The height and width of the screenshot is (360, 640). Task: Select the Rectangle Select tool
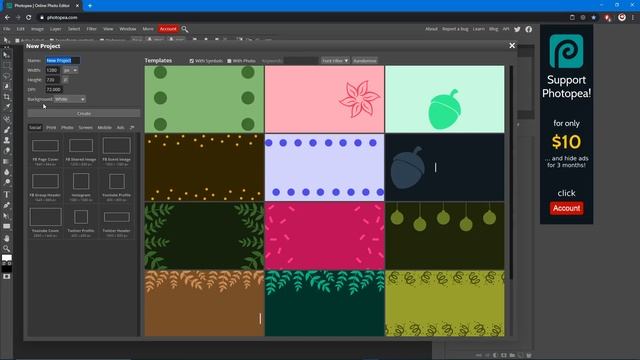click(x=7, y=65)
